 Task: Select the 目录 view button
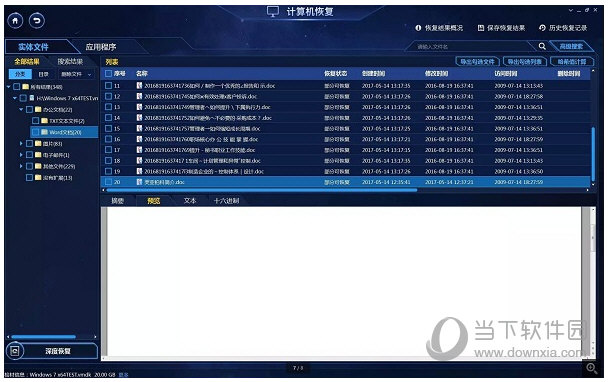tap(44, 74)
